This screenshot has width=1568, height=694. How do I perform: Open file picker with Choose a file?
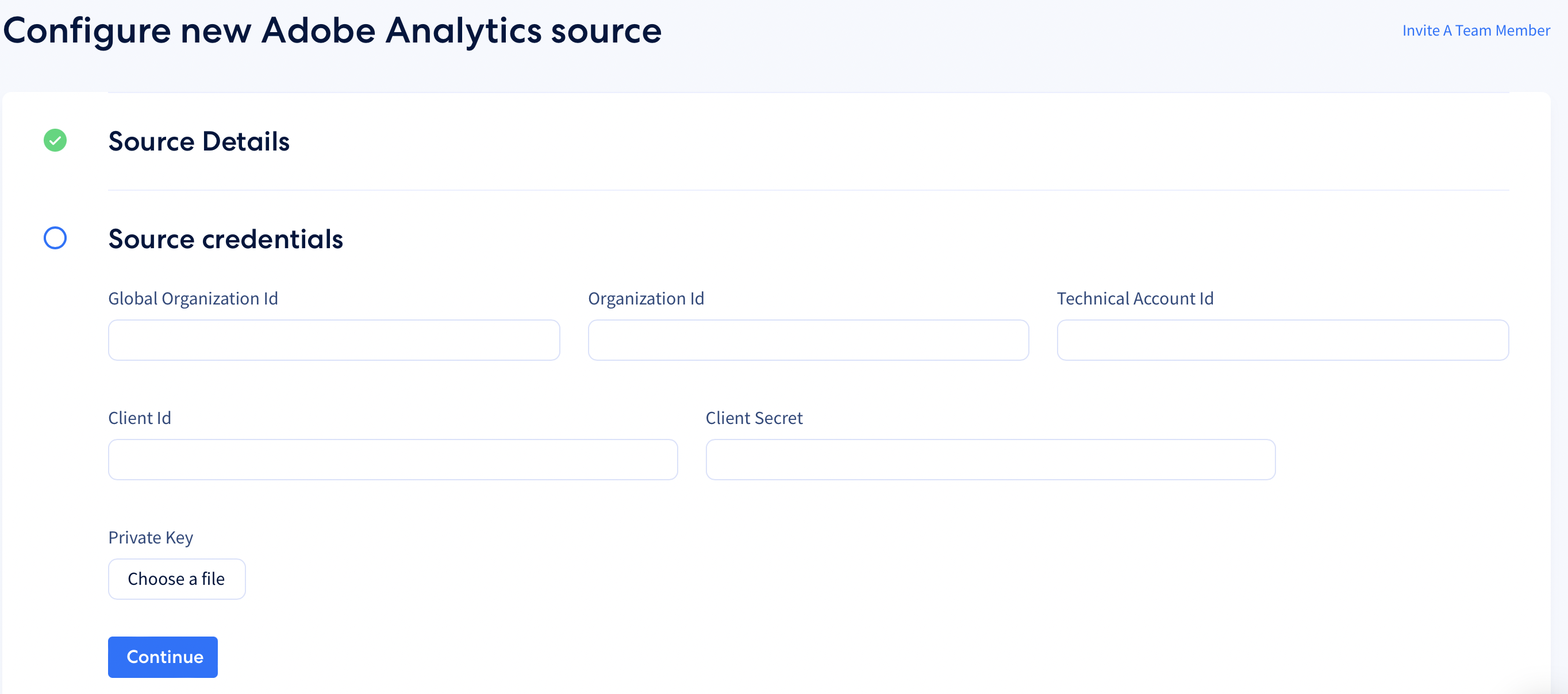coord(176,579)
